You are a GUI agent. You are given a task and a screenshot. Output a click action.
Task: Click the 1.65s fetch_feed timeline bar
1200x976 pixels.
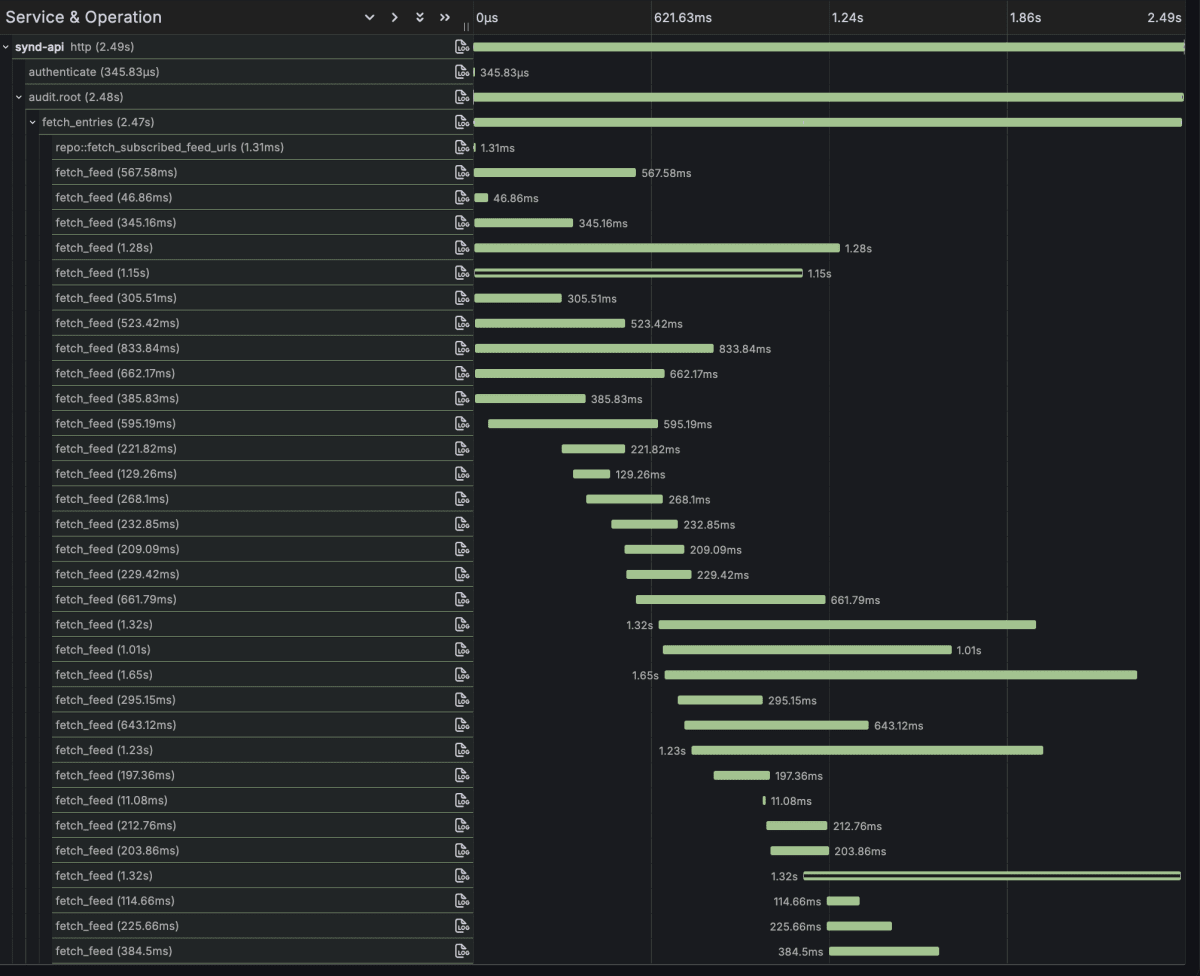[901, 675]
